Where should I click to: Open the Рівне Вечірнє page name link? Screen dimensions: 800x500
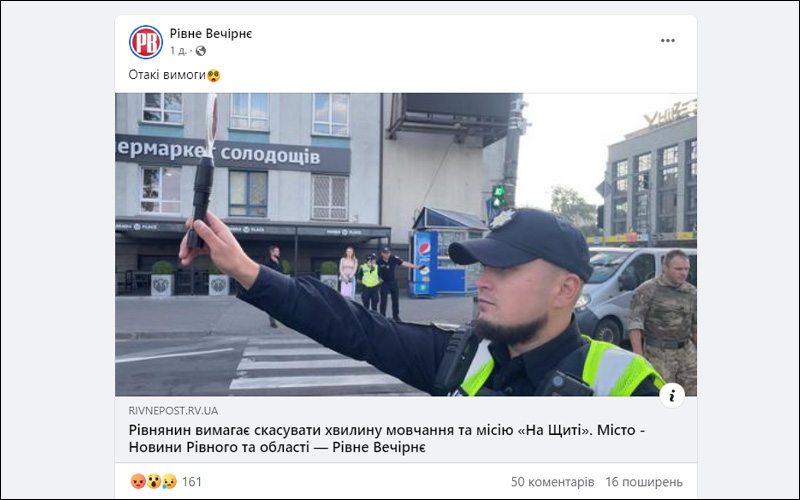point(211,34)
